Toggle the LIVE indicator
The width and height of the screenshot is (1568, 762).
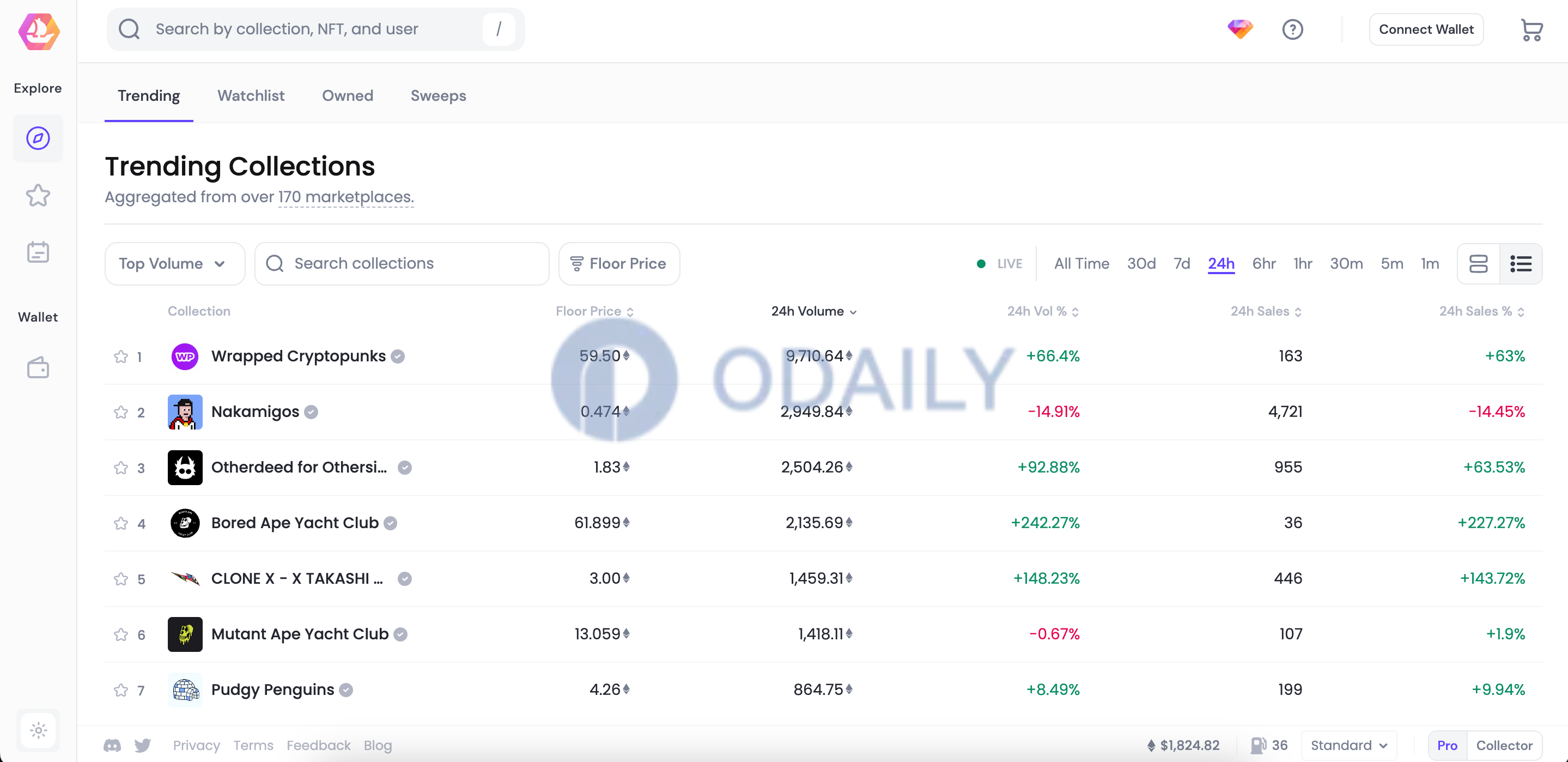(x=1000, y=264)
